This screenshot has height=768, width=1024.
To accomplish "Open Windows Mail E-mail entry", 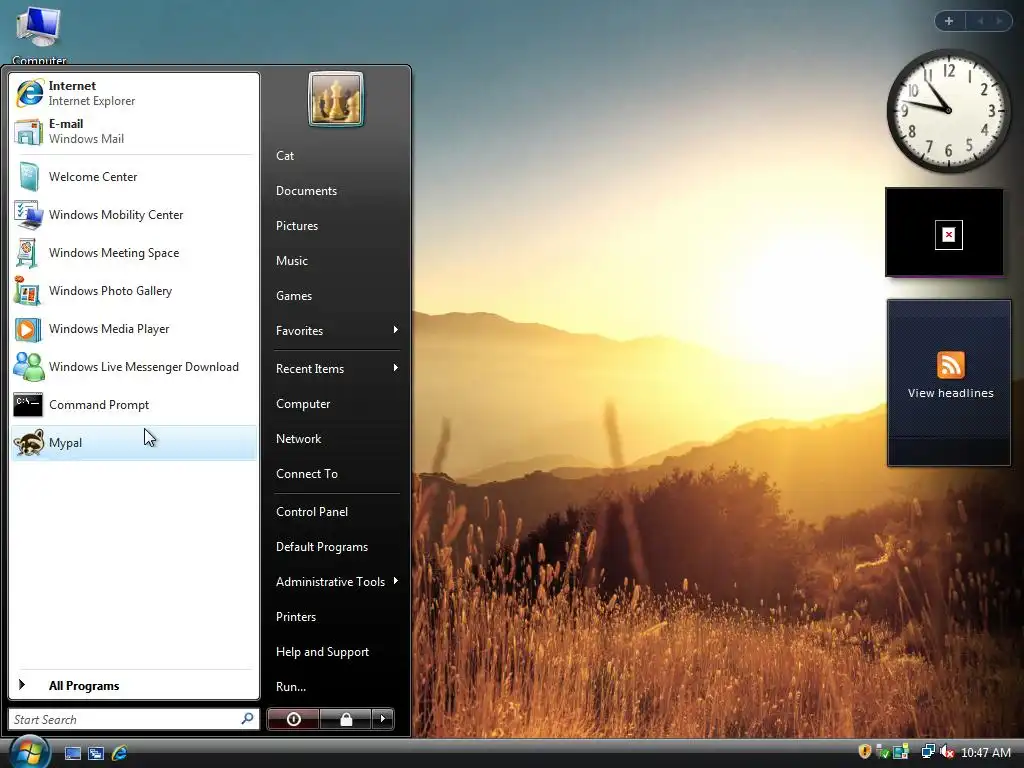I will coord(134,131).
